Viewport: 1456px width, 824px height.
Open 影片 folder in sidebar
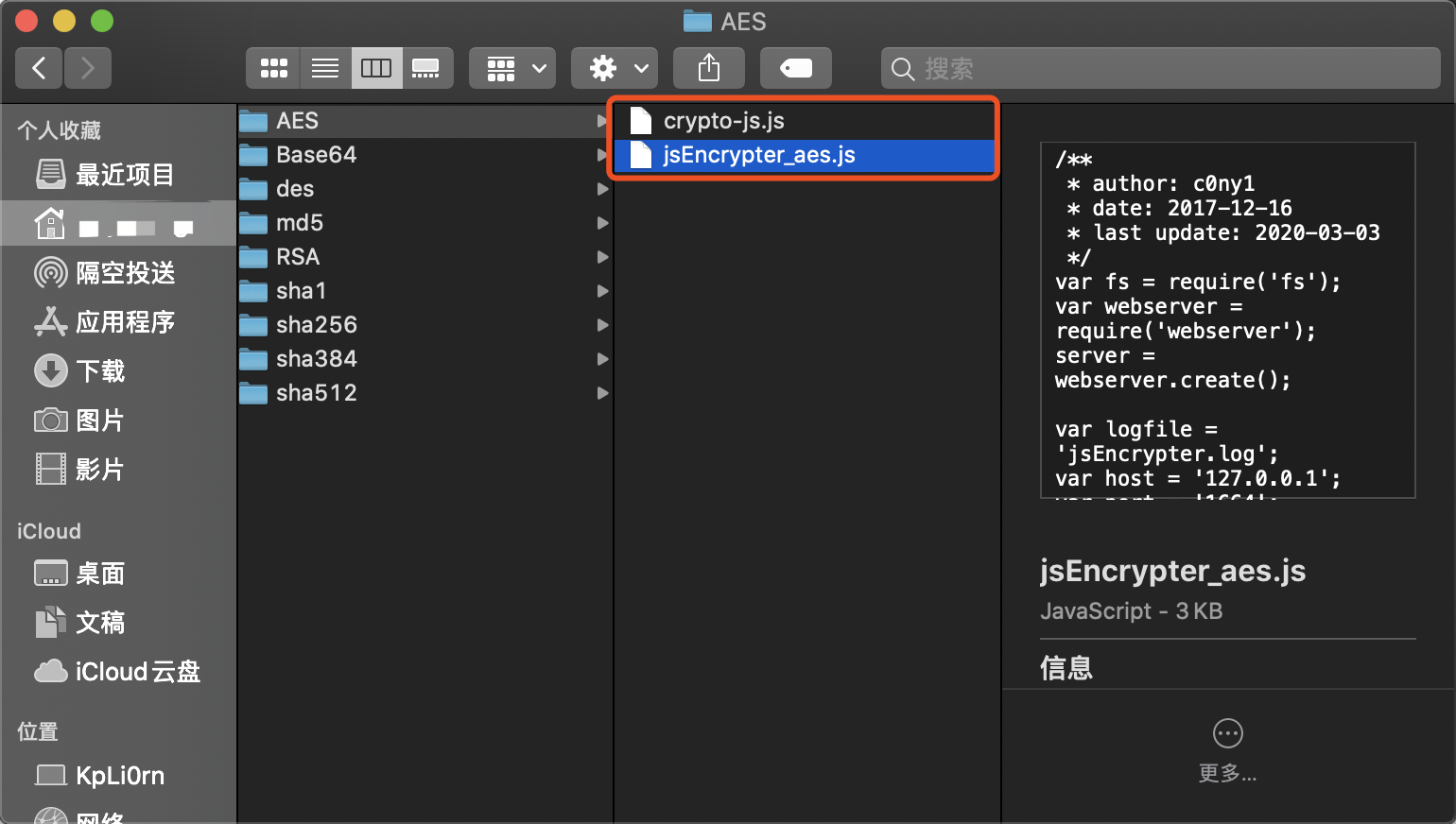118,470
